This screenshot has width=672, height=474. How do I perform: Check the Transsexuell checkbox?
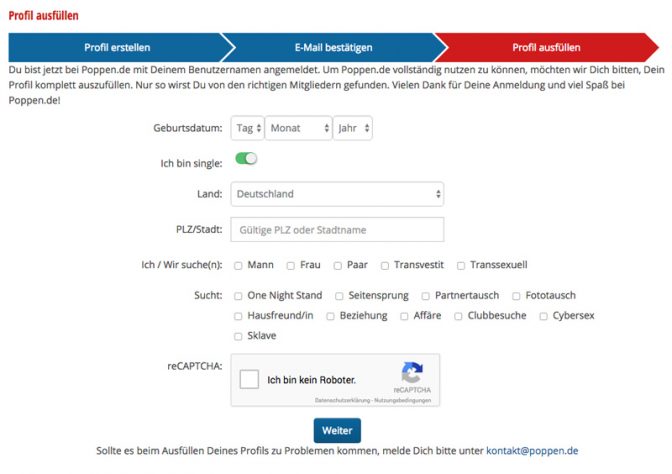point(461,266)
